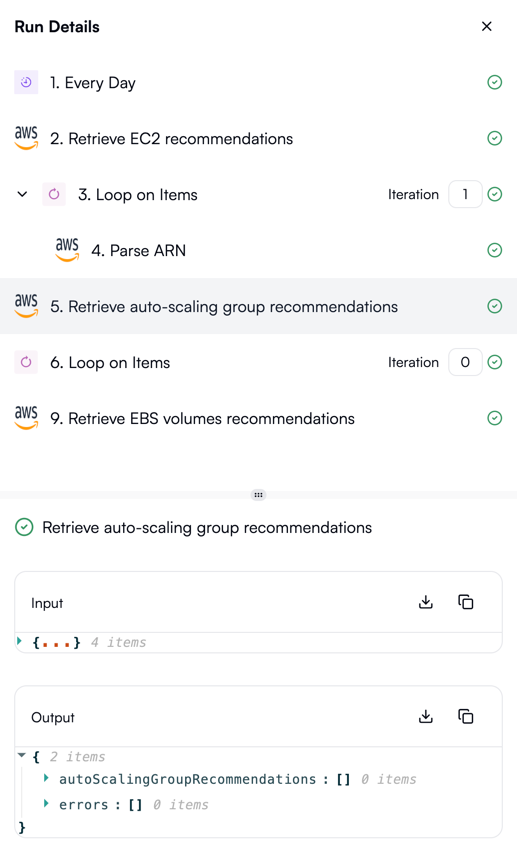517x860 pixels.
Task: Select step 3. Loop on Items
Action: [x=258, y=194]
